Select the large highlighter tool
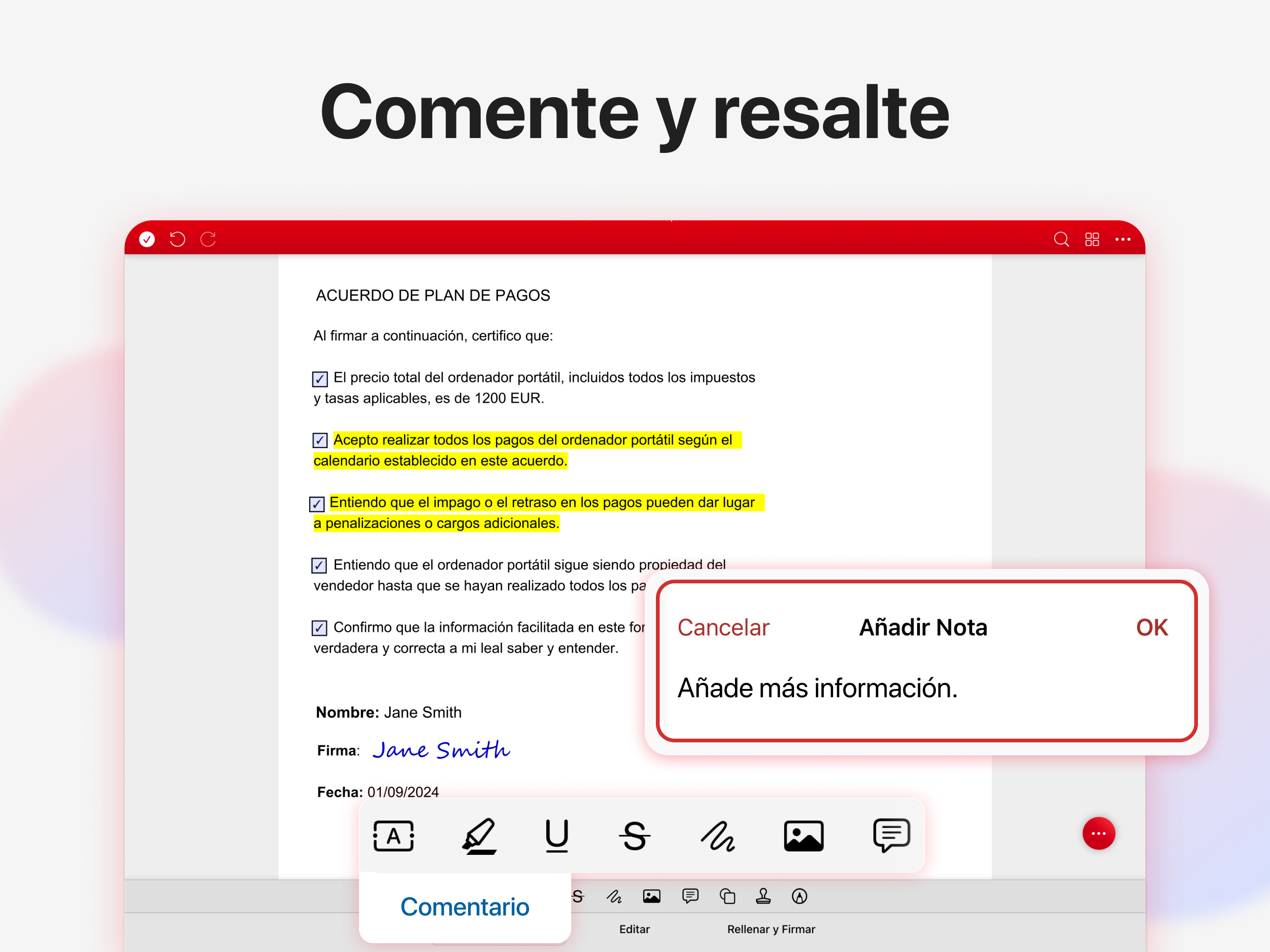The height and width of the screenshot is (952, 1270). pyautogui.click(x=479, y=836)
